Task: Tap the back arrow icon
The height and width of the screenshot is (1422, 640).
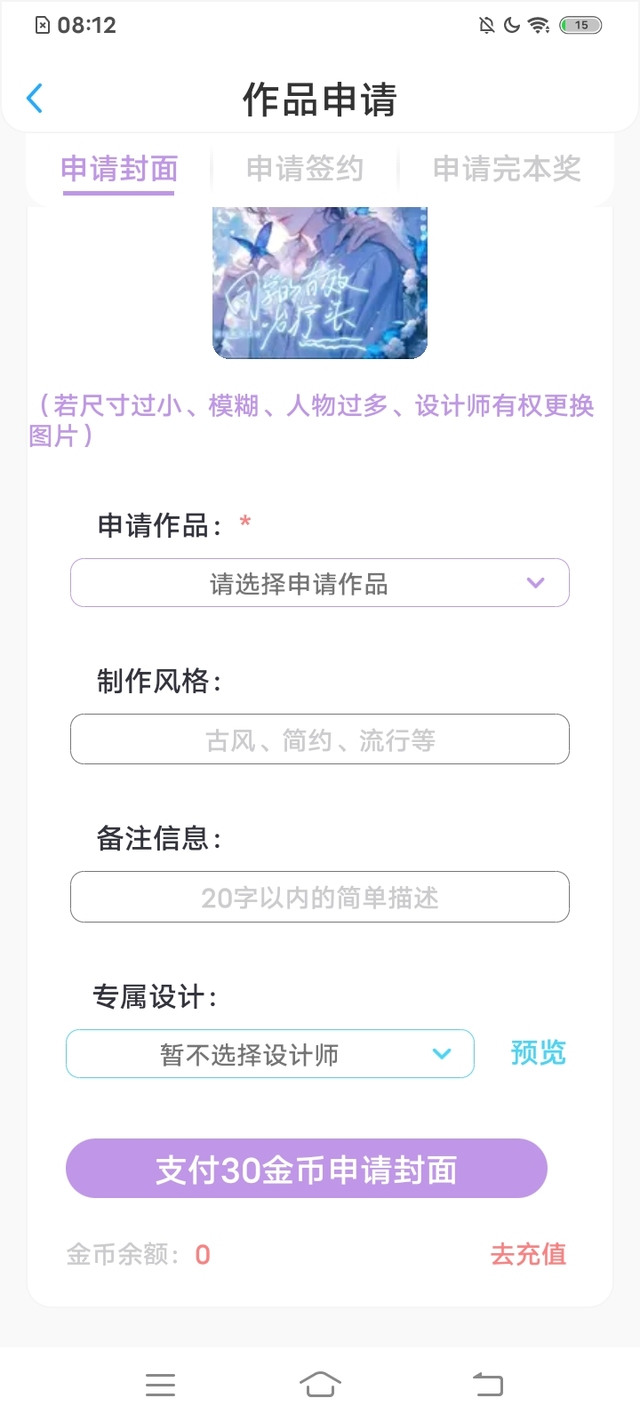Action: pos(35,98)
